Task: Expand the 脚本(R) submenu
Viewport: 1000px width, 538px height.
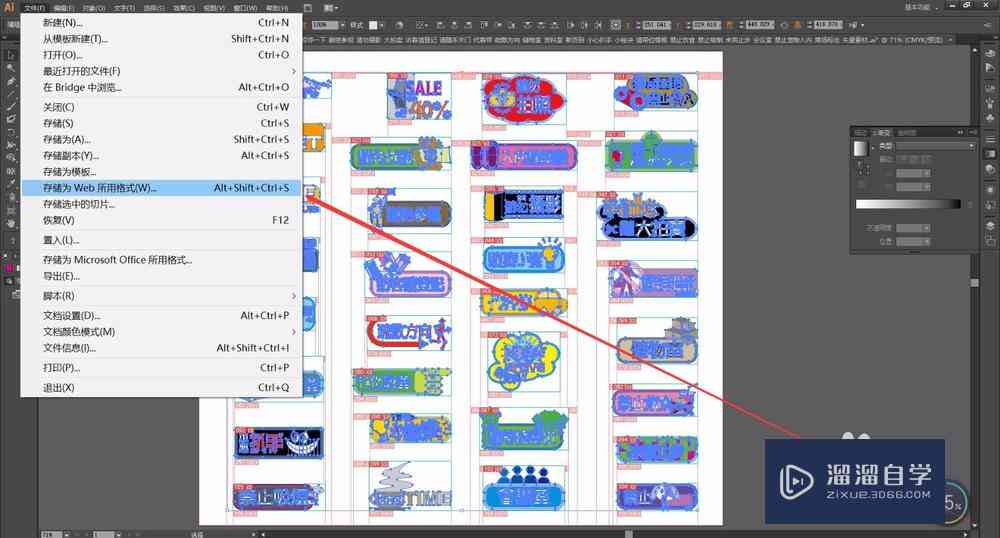Action: (161, 296)
